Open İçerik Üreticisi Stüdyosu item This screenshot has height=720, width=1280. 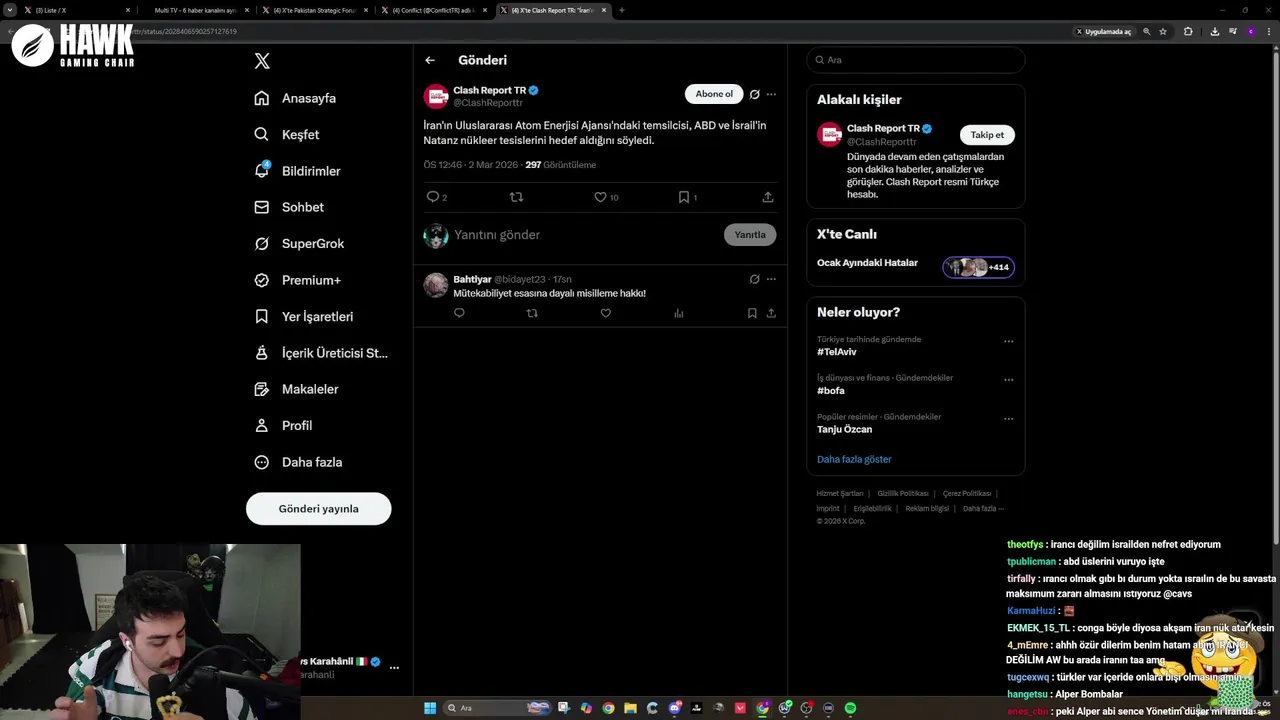coord(321,353)
